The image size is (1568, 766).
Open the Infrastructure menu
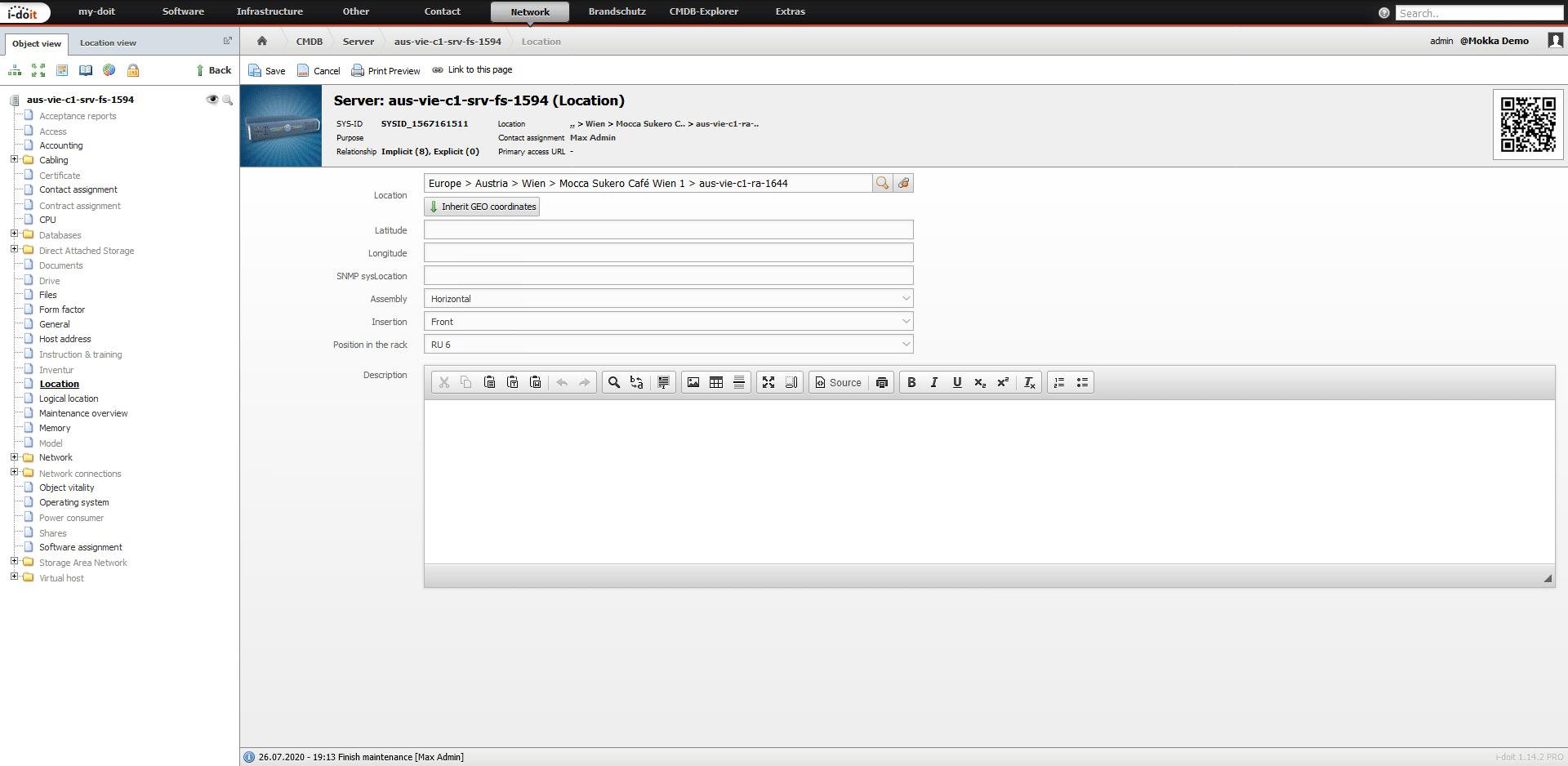269,11
